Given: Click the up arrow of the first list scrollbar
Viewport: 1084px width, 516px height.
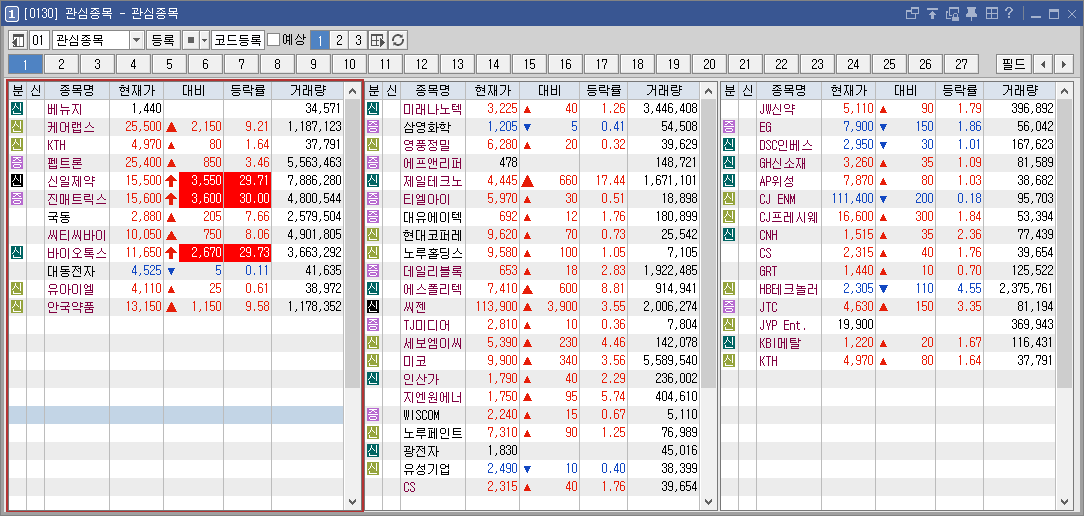Looking at the screenshot, I should [x=352, y=91].
